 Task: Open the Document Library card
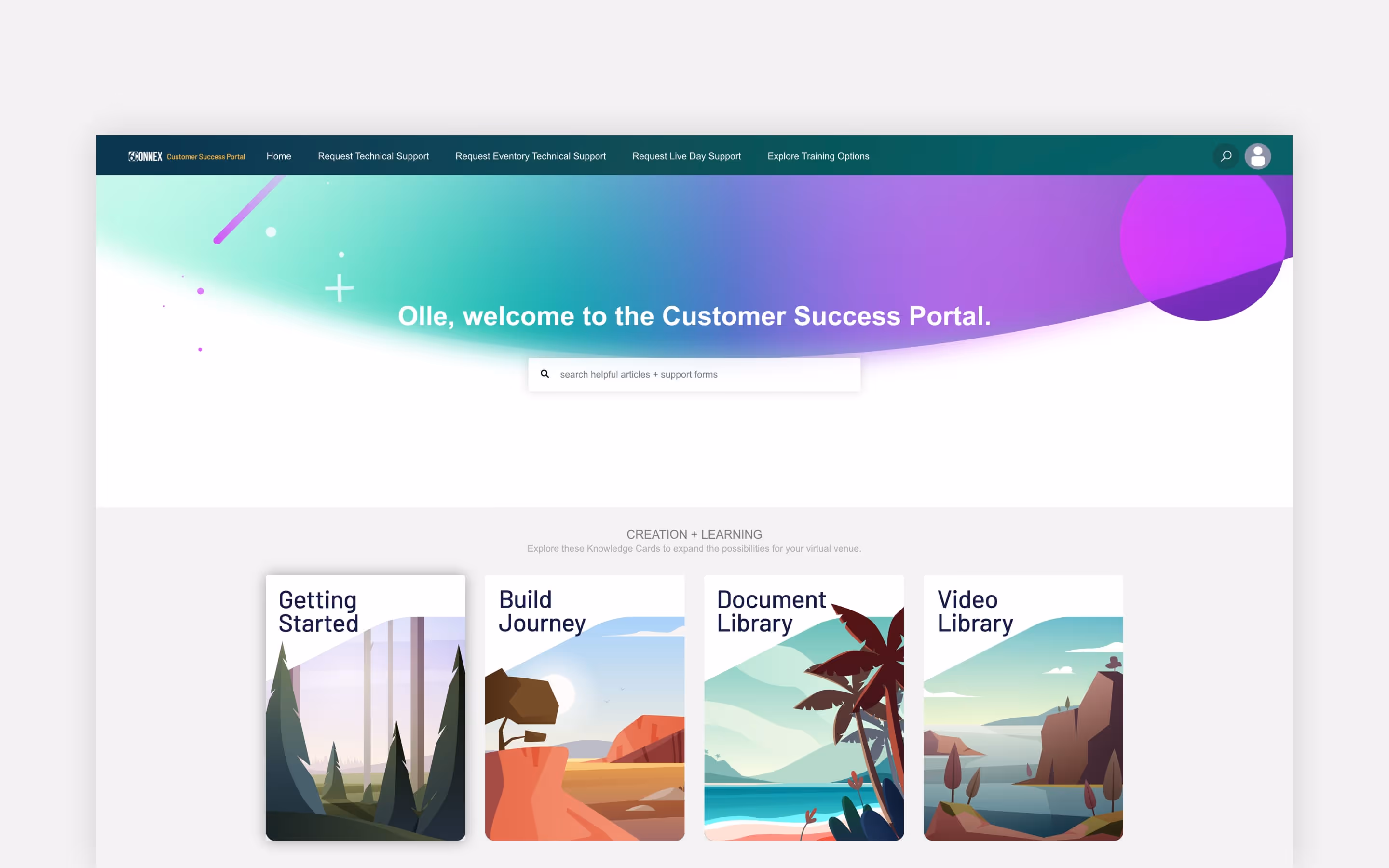click(803, 708)
